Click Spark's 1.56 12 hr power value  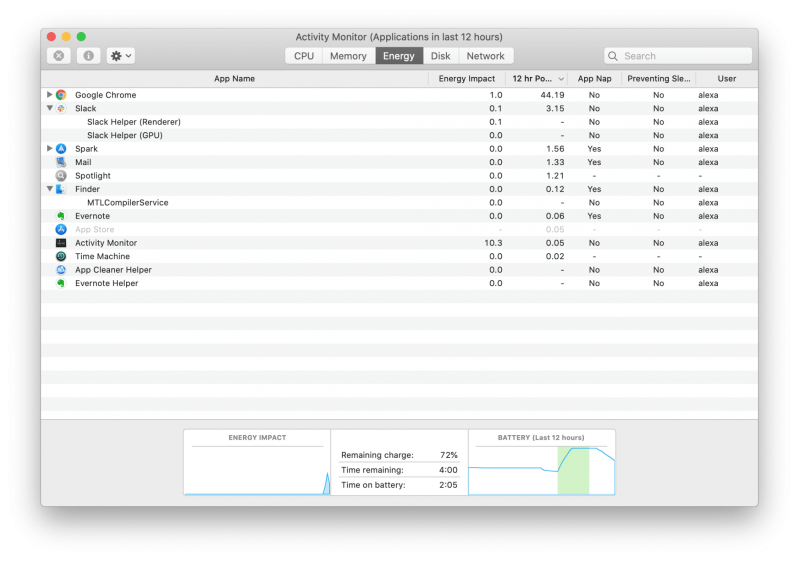tap(555, 148)
